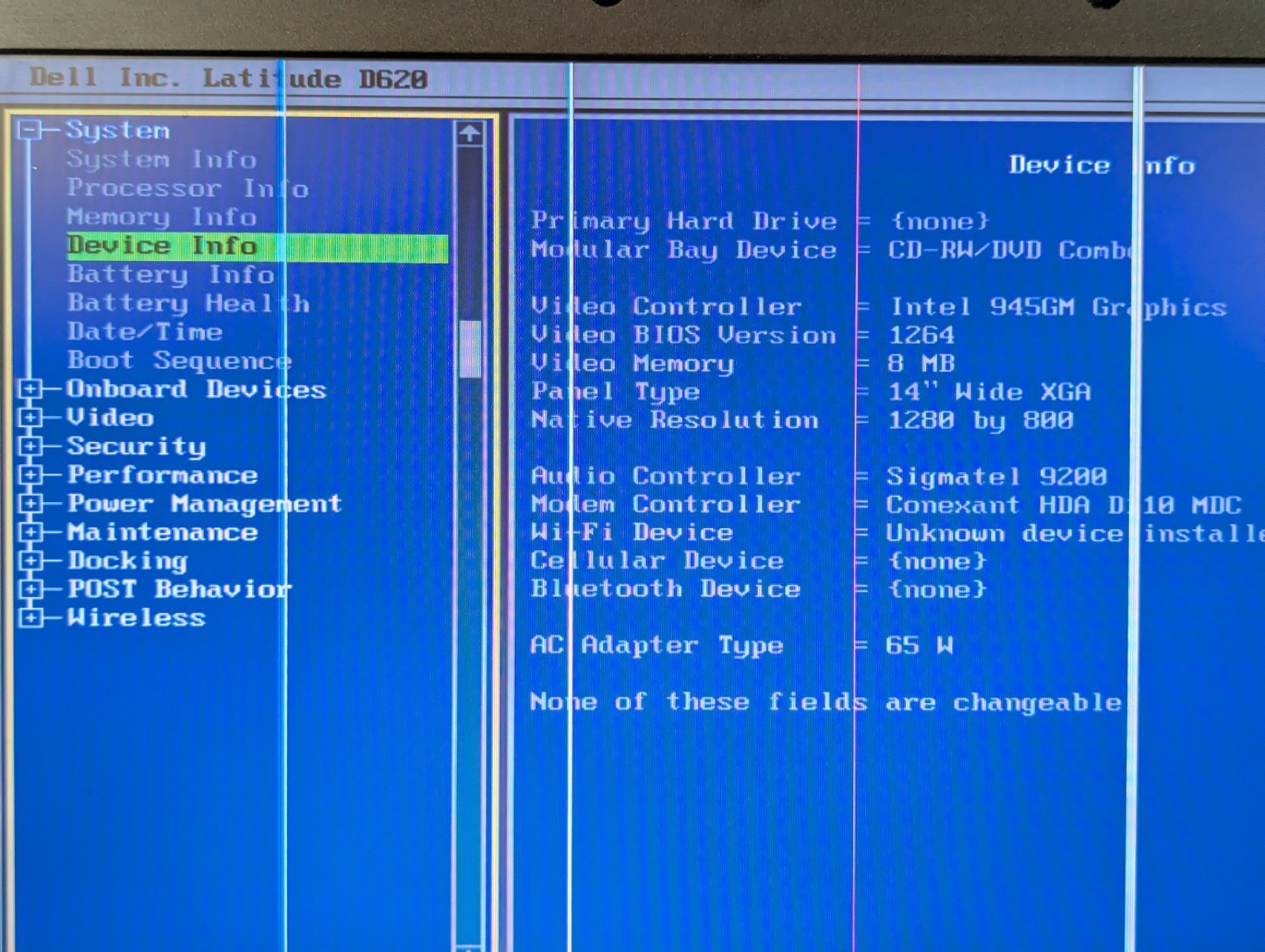
Task: Click the scroll up arrow in menu tree
Action: coord(470,133)
